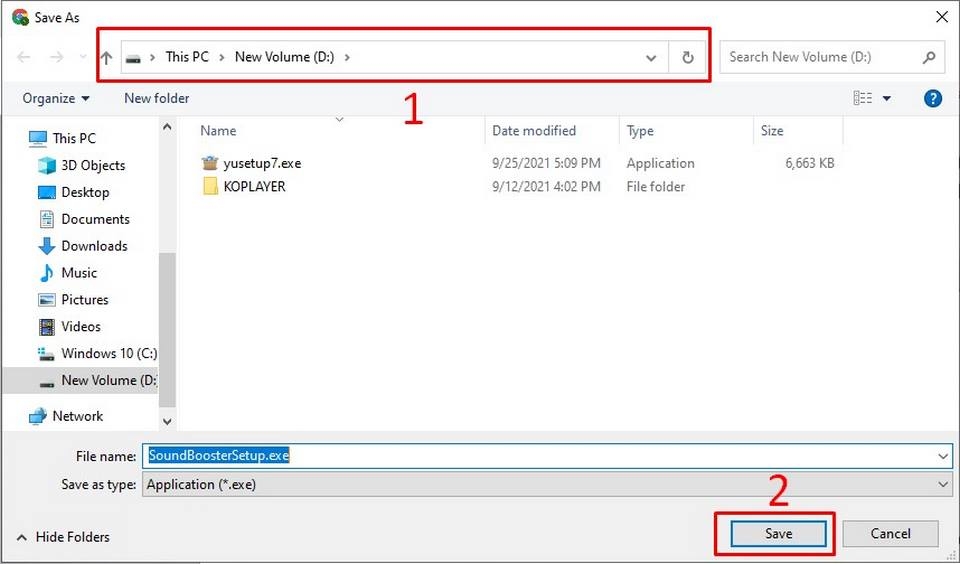This screenshot has height=564, width=960.
Task: Click the KOPLAYER folder icon
Action: [x=210, y=186]
